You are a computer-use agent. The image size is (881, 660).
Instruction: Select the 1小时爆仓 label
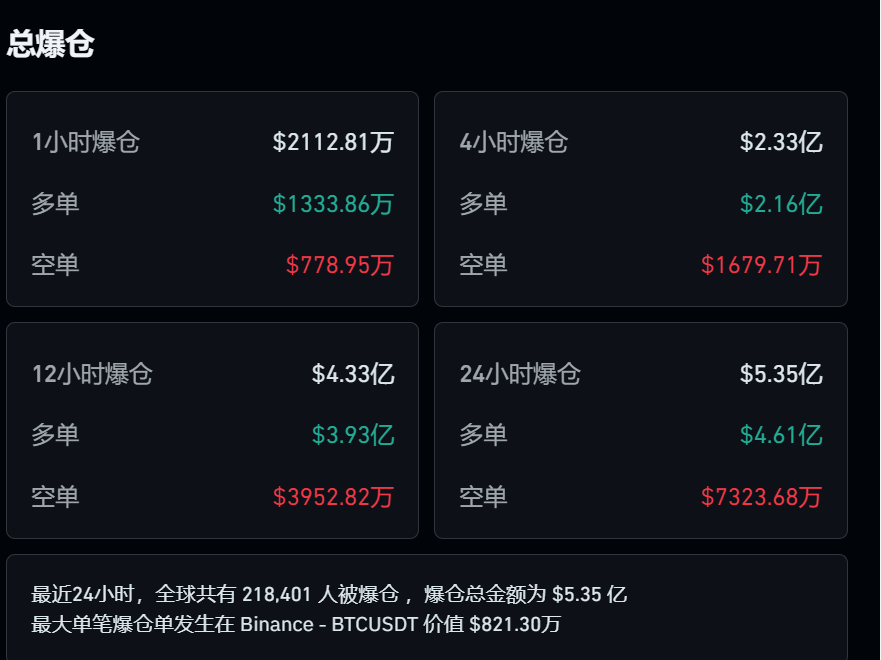pyautogui.click(x=86, y=142)
